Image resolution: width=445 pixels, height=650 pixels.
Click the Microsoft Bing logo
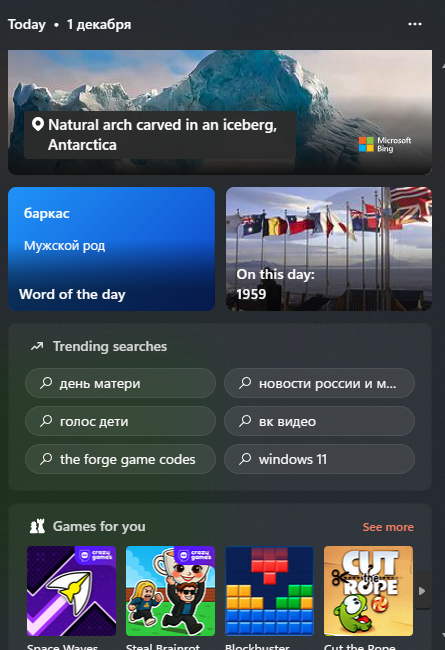tap(385, 145)
